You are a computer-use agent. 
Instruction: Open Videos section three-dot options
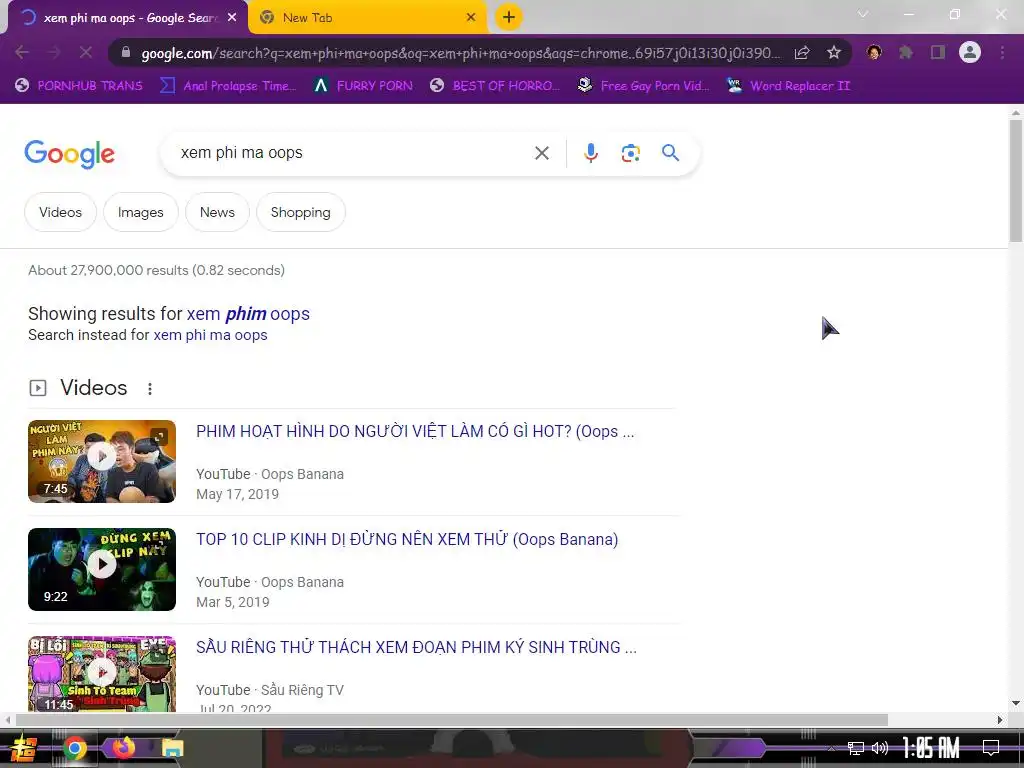click(150, 389)
